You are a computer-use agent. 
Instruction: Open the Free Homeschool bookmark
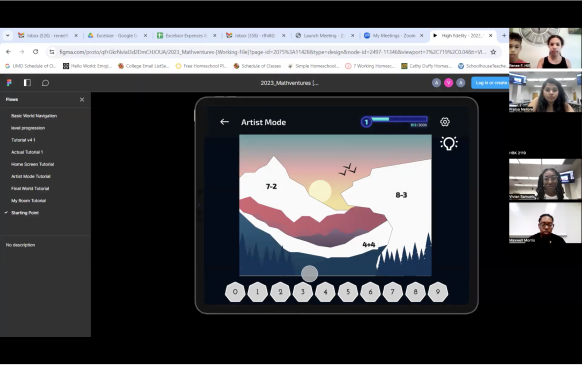(201, 66)
